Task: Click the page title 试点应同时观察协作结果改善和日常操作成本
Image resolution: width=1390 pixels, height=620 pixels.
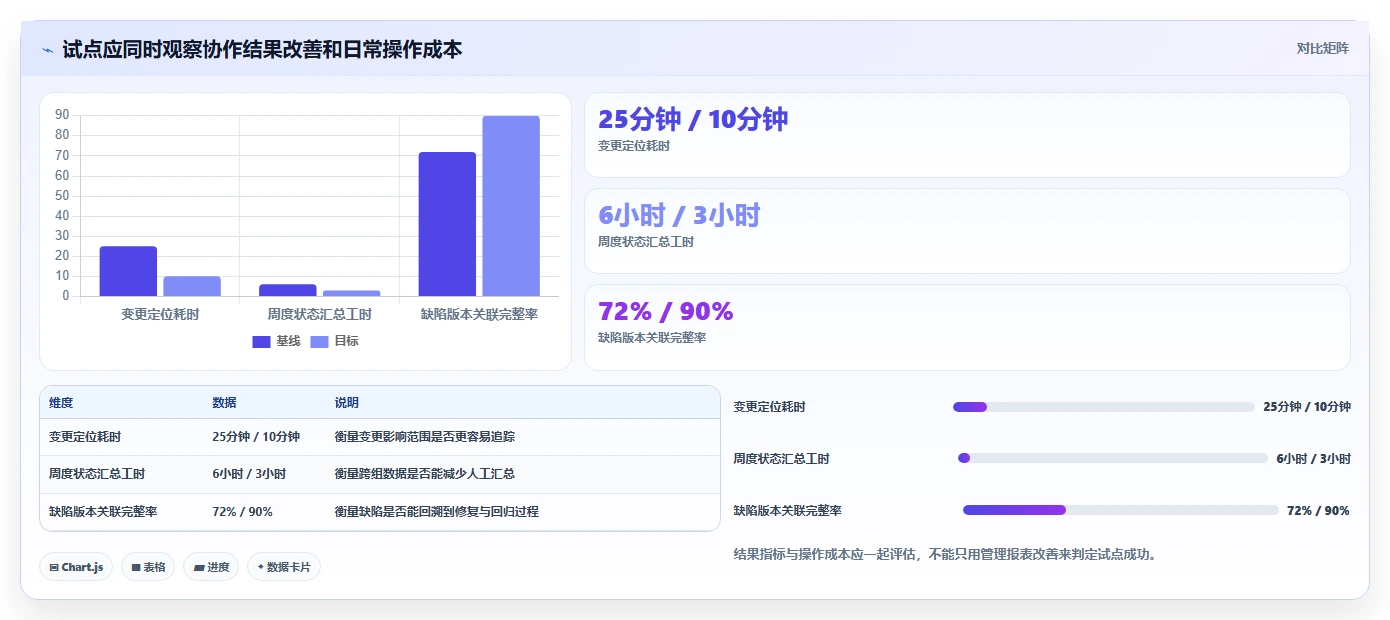Action: pyautogui.click(x=262, y=49)
